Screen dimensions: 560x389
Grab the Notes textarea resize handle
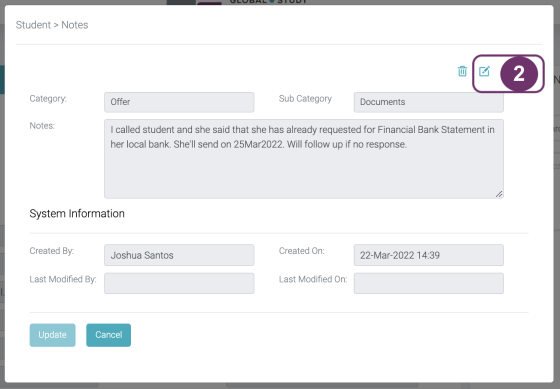(x=499, y=194)
